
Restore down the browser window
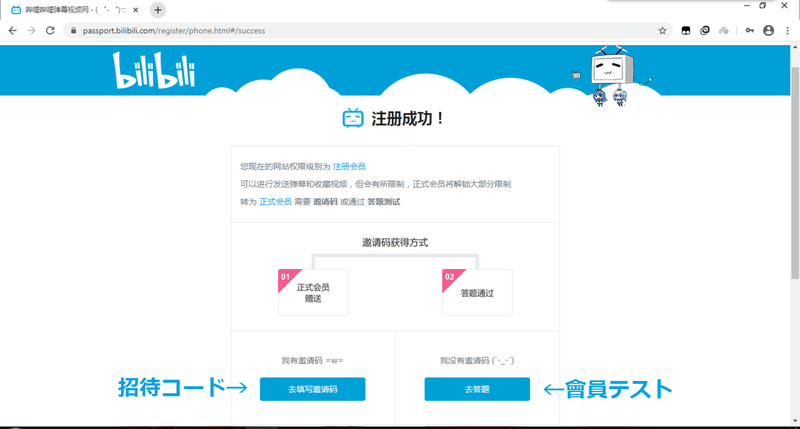(763, 6)
